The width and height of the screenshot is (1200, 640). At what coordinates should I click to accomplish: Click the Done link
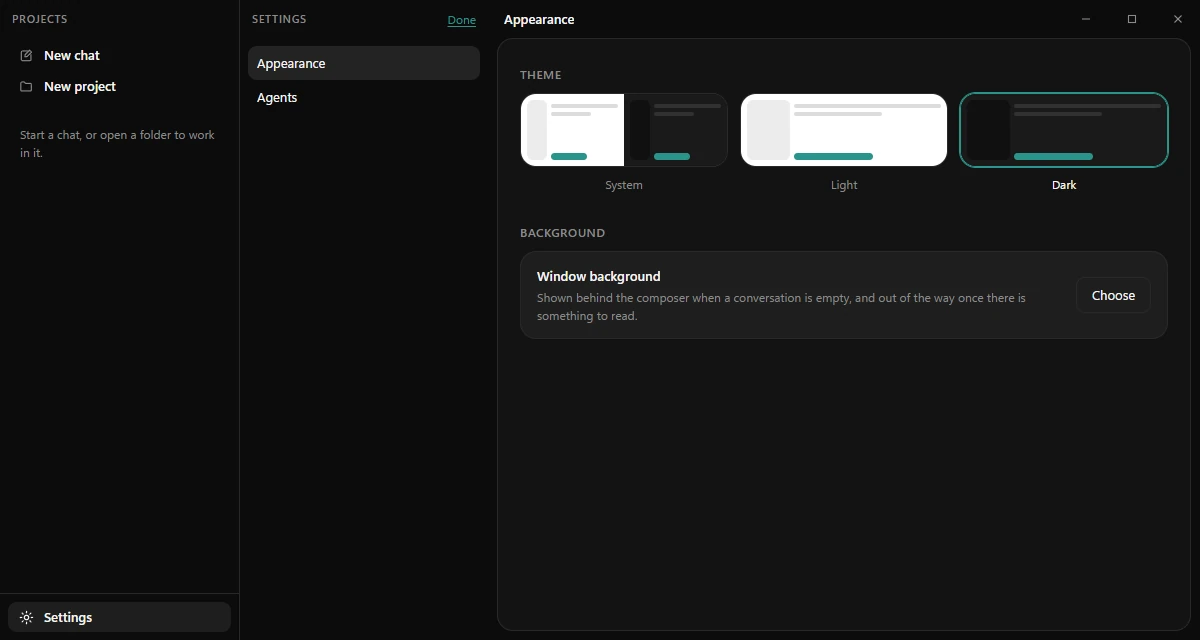click(462, 20)
